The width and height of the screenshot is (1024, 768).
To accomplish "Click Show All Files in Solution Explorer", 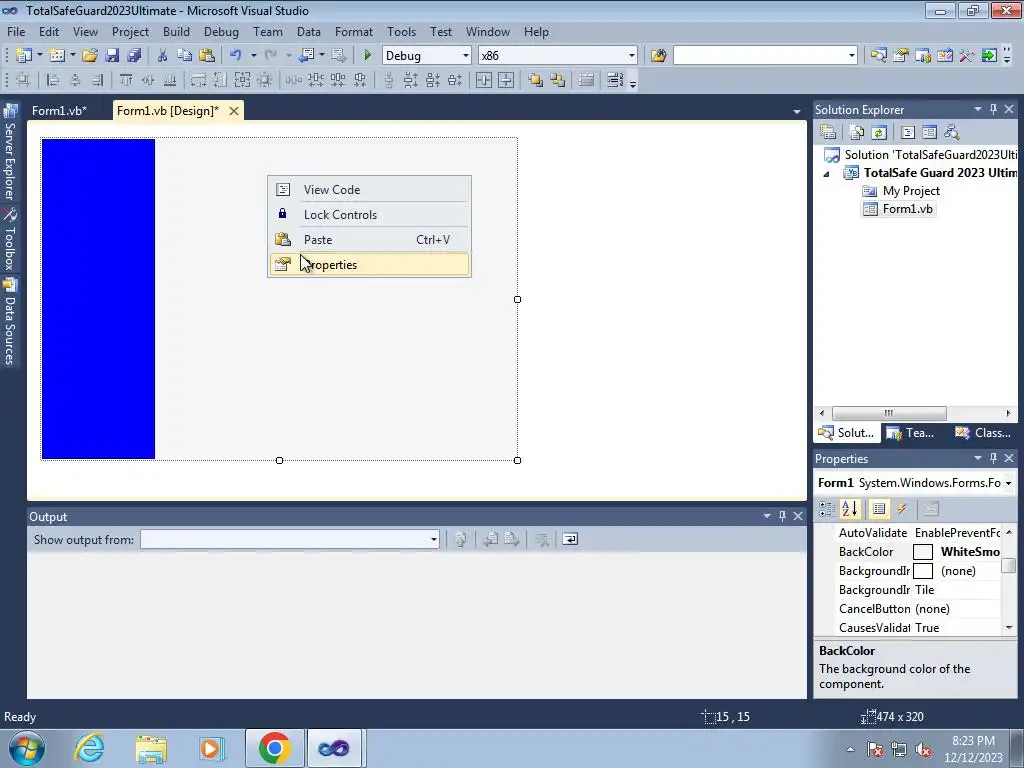I will (x=857, y=133).
